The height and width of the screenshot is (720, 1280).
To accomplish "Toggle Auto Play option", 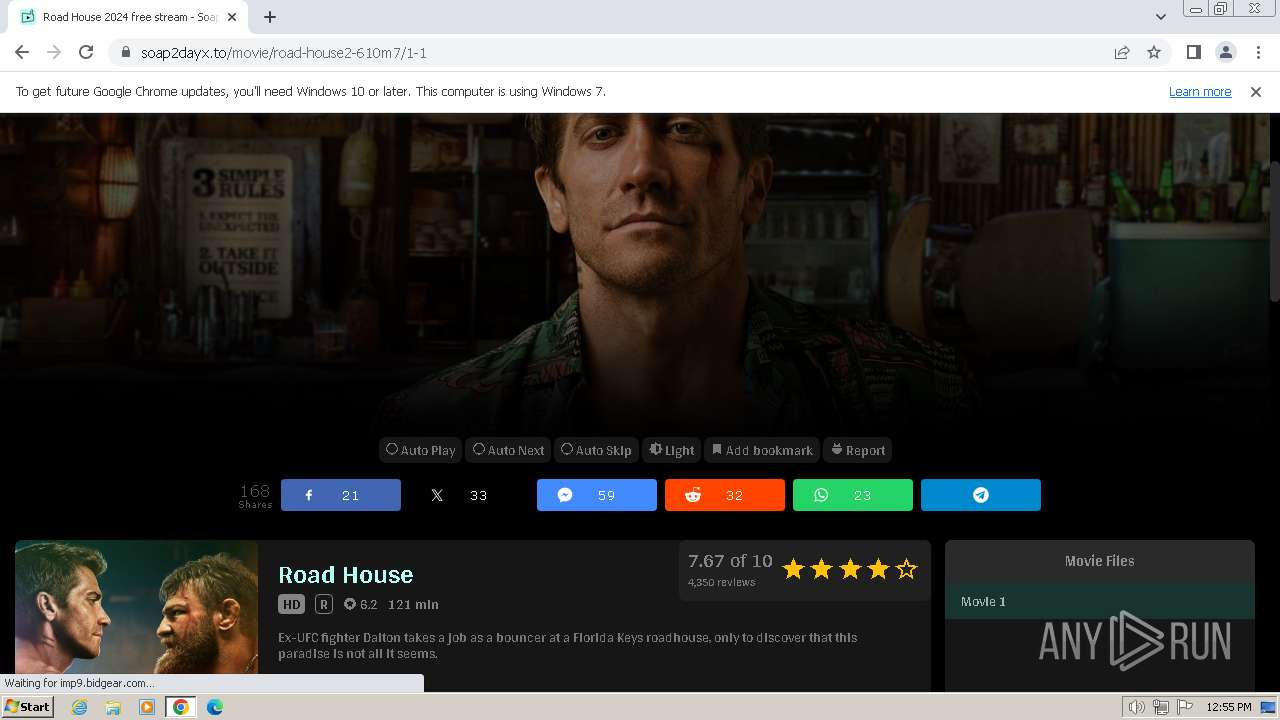I will tap(420, 450).
